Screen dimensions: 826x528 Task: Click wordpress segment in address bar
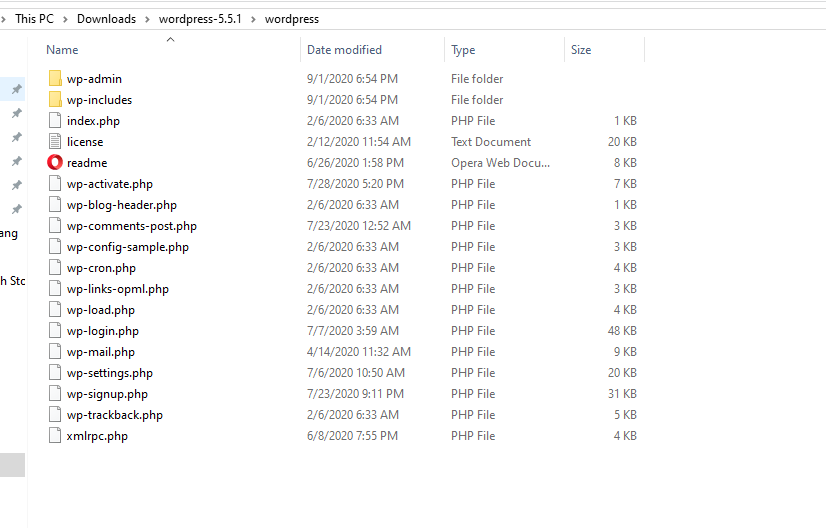[x=292, y=19]
